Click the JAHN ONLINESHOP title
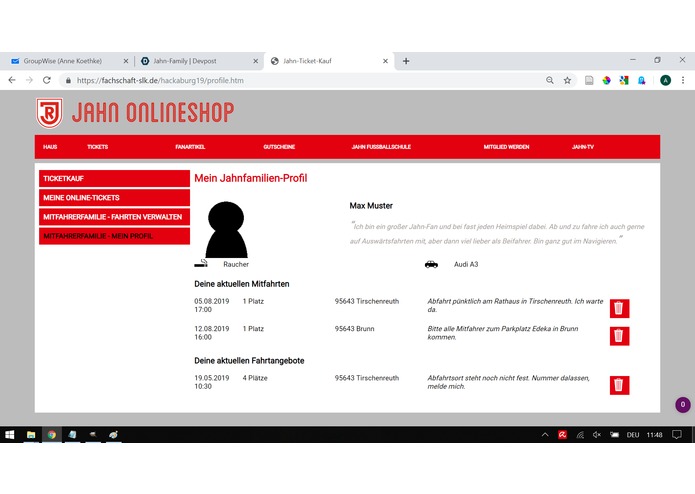Viewport: 695px width, 494px height. [x=153, y=112]
